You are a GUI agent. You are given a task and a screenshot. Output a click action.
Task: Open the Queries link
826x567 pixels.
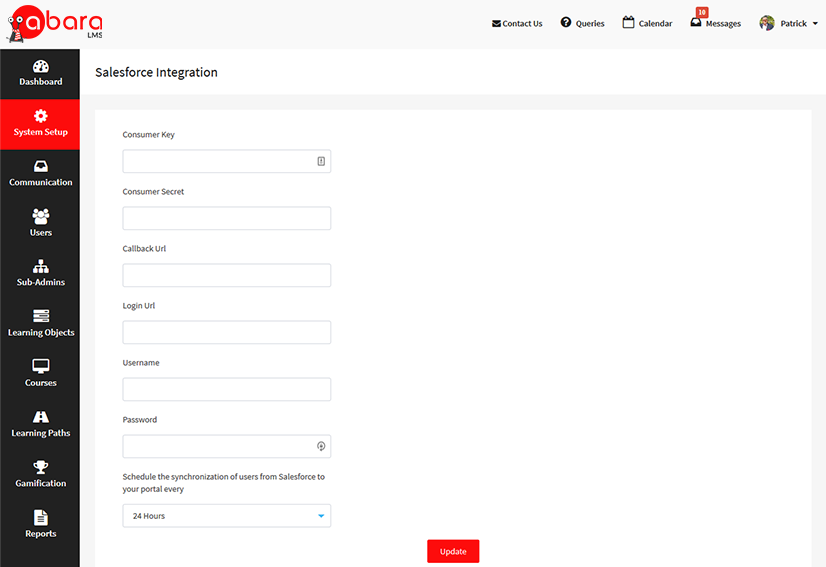[590, 24]
